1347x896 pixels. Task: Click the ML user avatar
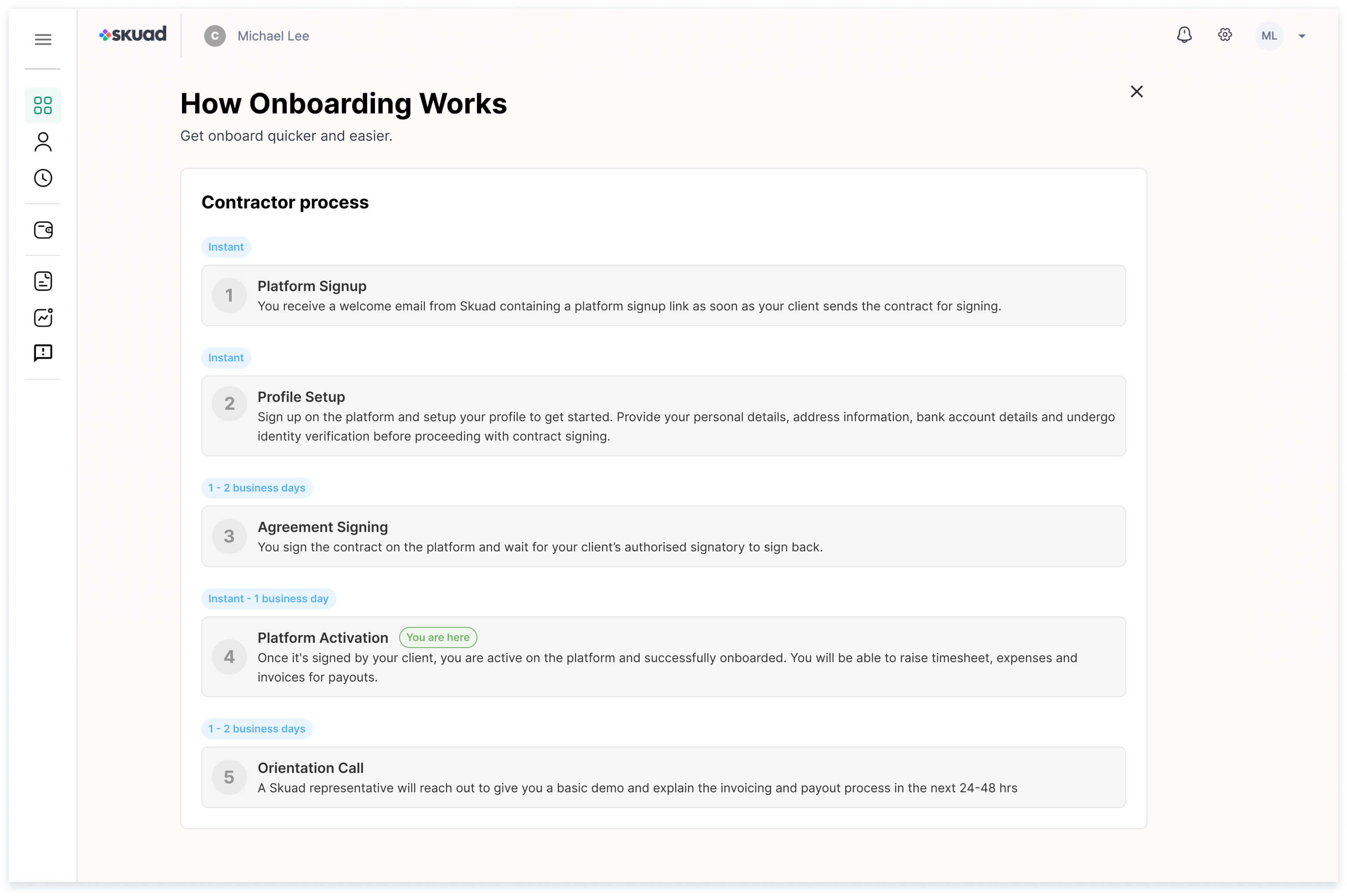click(x=1269, y=36)
